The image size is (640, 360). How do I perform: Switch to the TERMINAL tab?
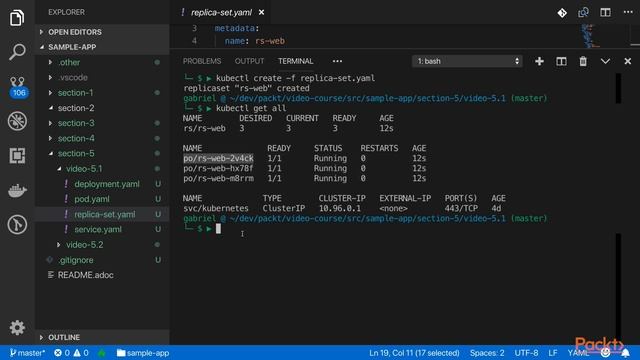(x=296, y=61)
